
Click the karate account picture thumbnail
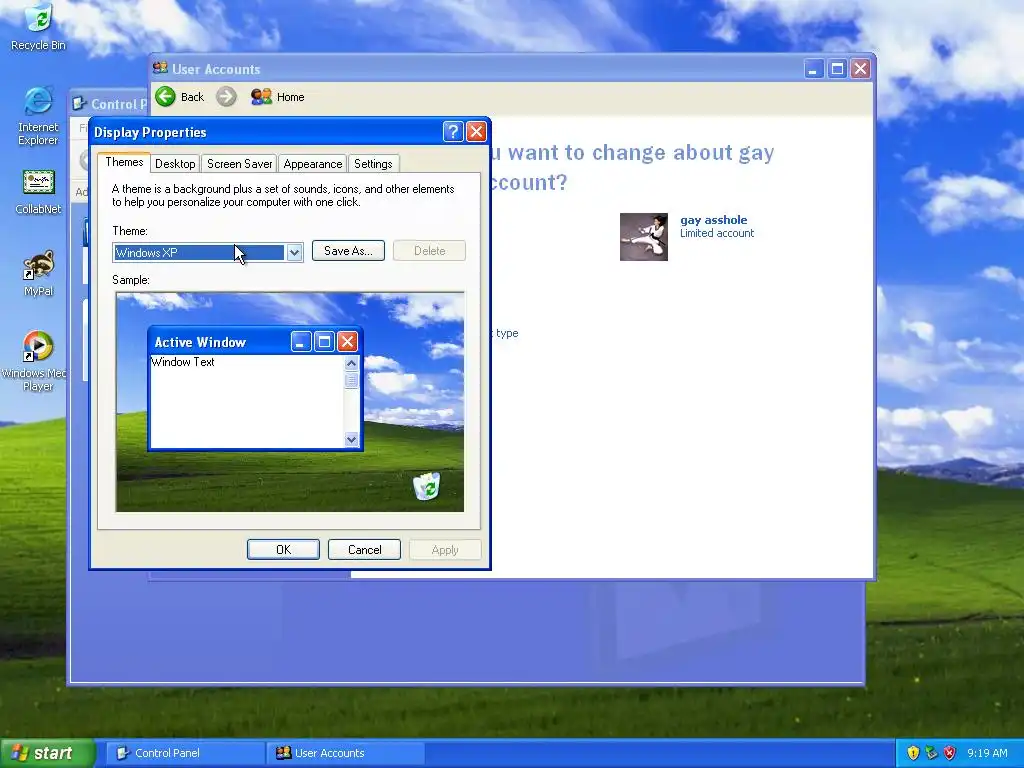[x=643, y=236]
